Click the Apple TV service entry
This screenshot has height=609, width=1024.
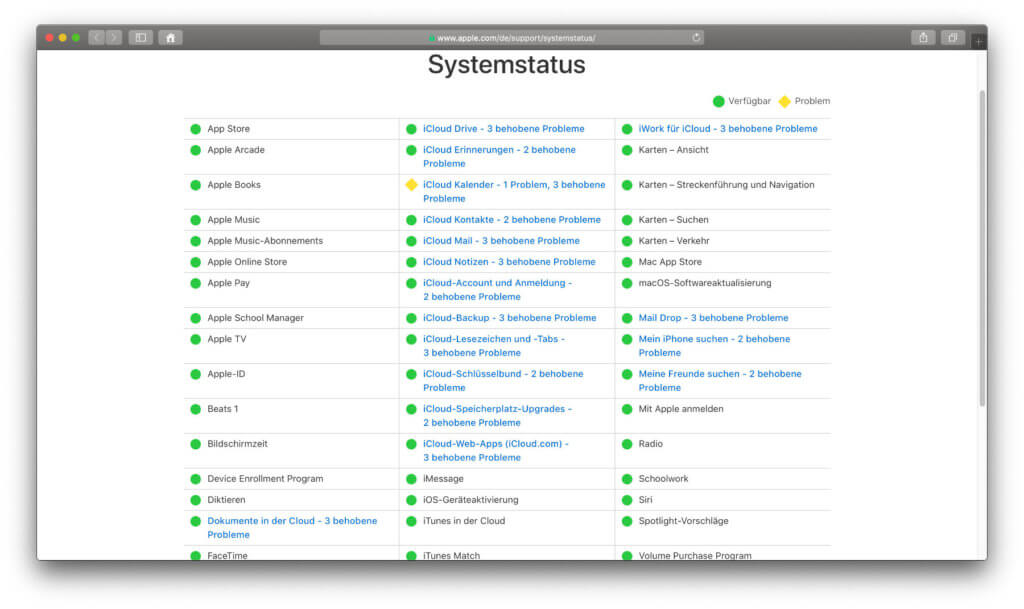(x=227, y=339)
